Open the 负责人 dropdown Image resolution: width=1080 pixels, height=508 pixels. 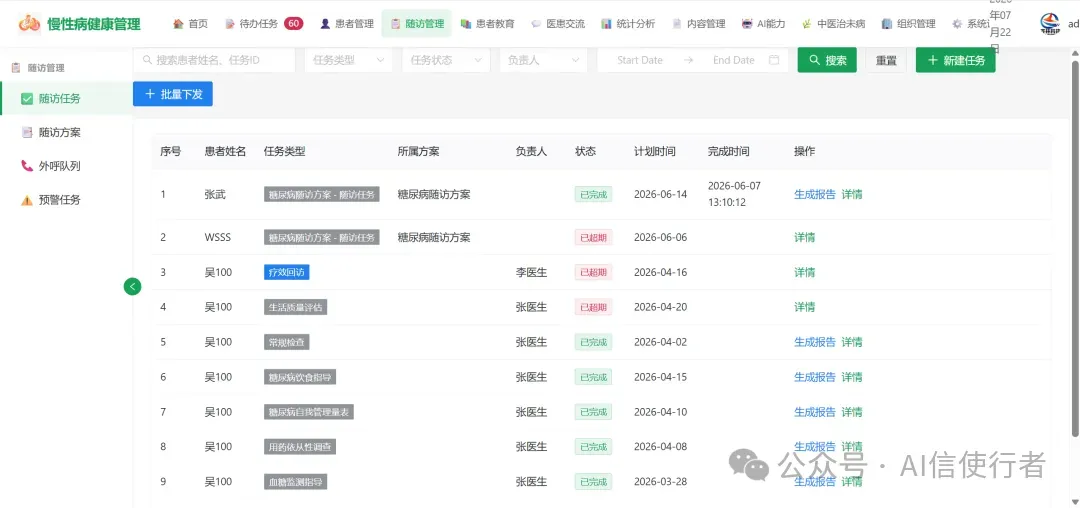[x=543, y=60]
